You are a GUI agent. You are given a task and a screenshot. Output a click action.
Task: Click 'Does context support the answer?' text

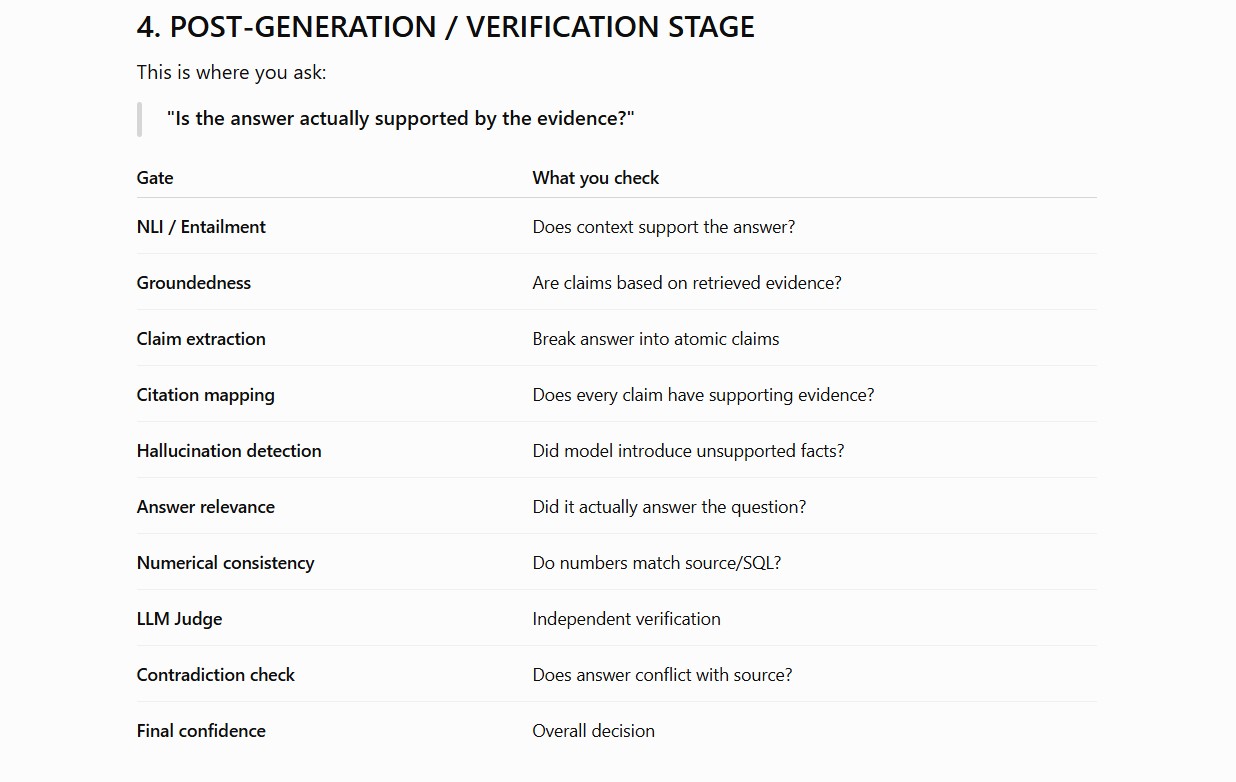664,227
